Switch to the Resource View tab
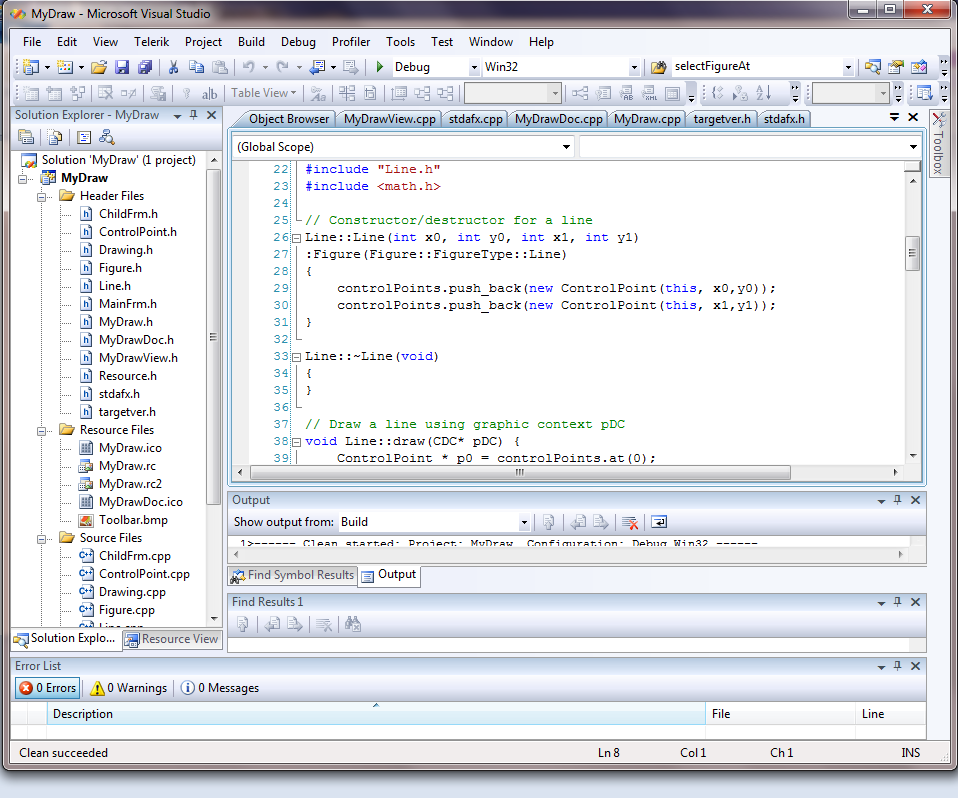The width and height of the screenshot is (958, 798). click(172, 639)
